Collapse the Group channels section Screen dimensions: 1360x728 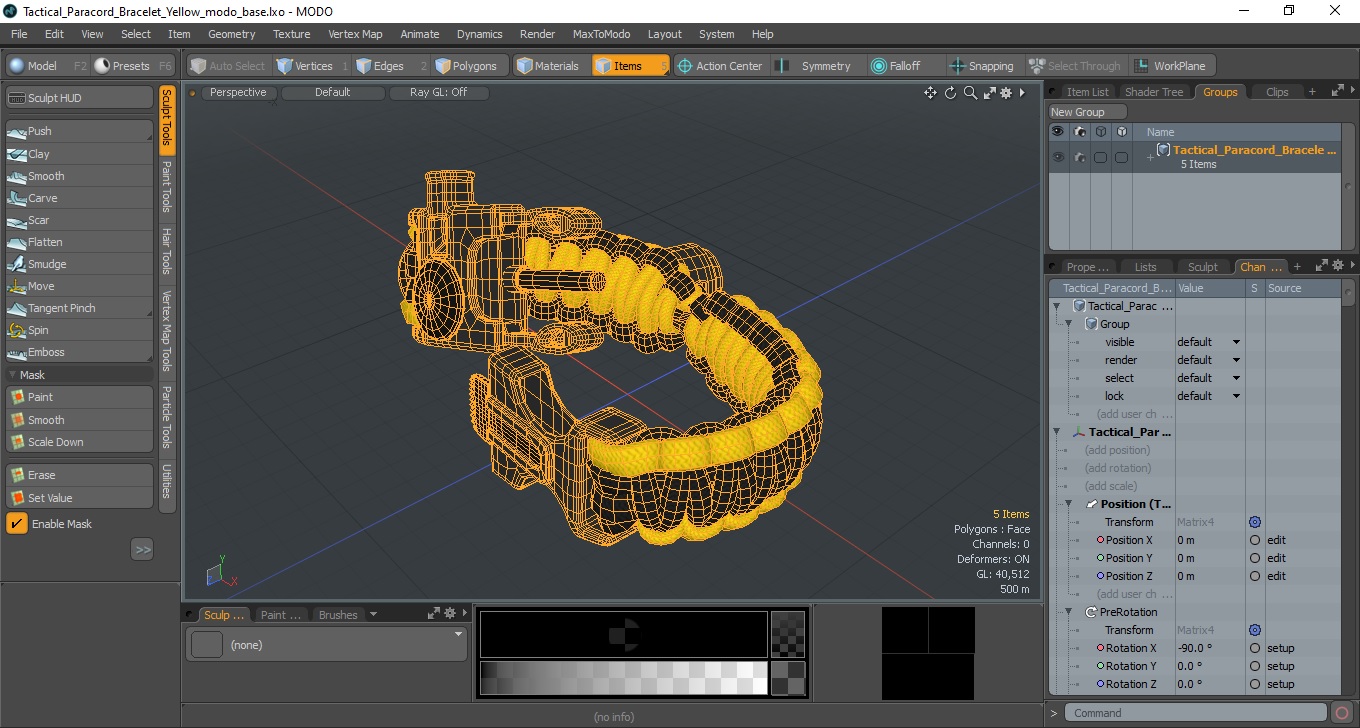coord(1068,324)
